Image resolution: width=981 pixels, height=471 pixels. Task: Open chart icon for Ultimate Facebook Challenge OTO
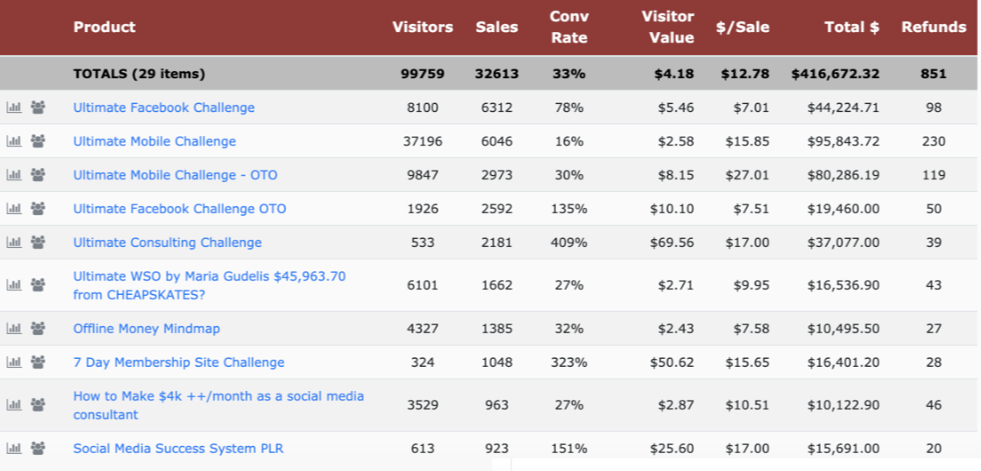coord(14,209)
